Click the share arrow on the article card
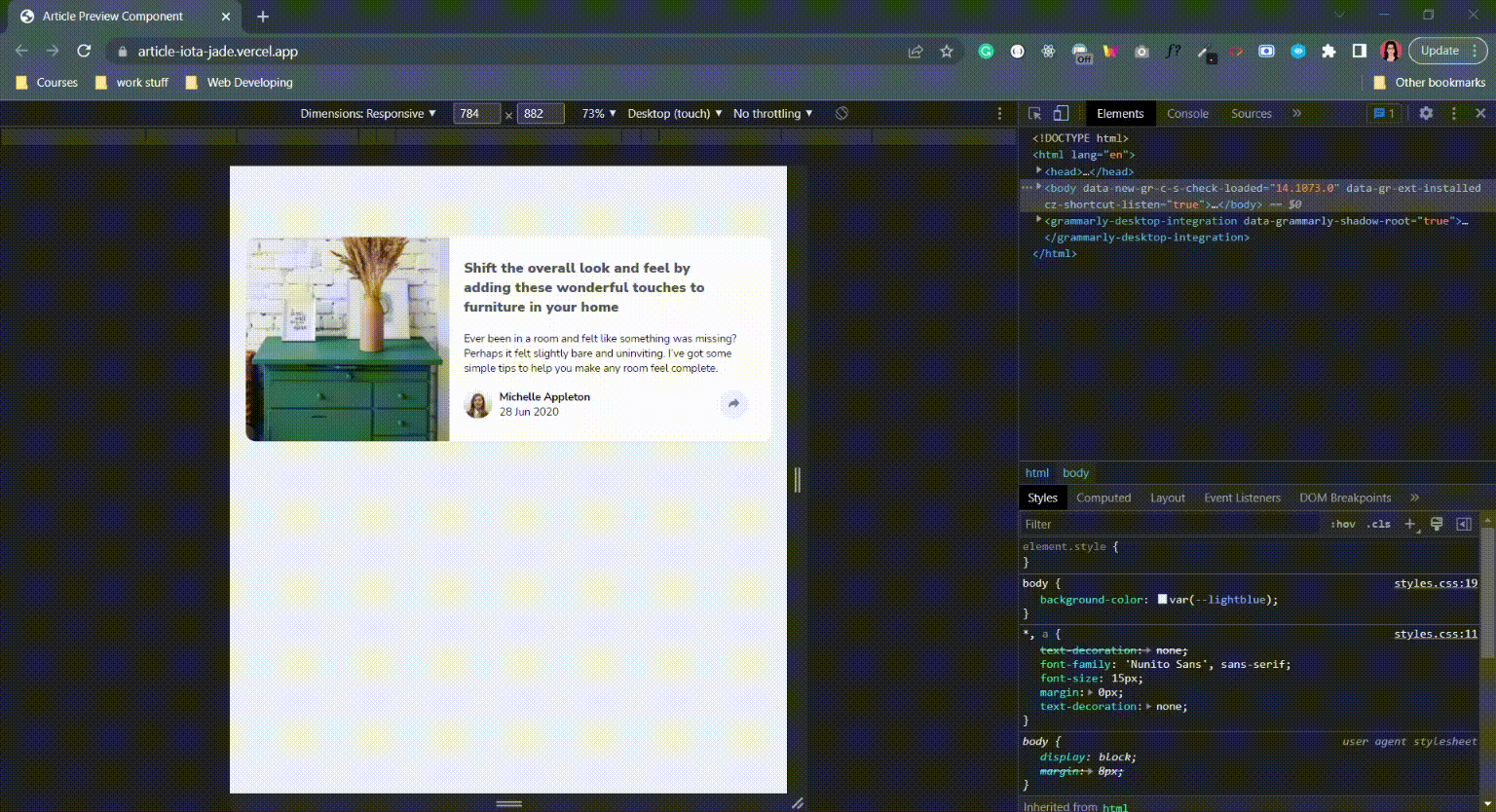Image resolution: width=1496 pixels, height=812 pixels. click(x=733, y=404)
